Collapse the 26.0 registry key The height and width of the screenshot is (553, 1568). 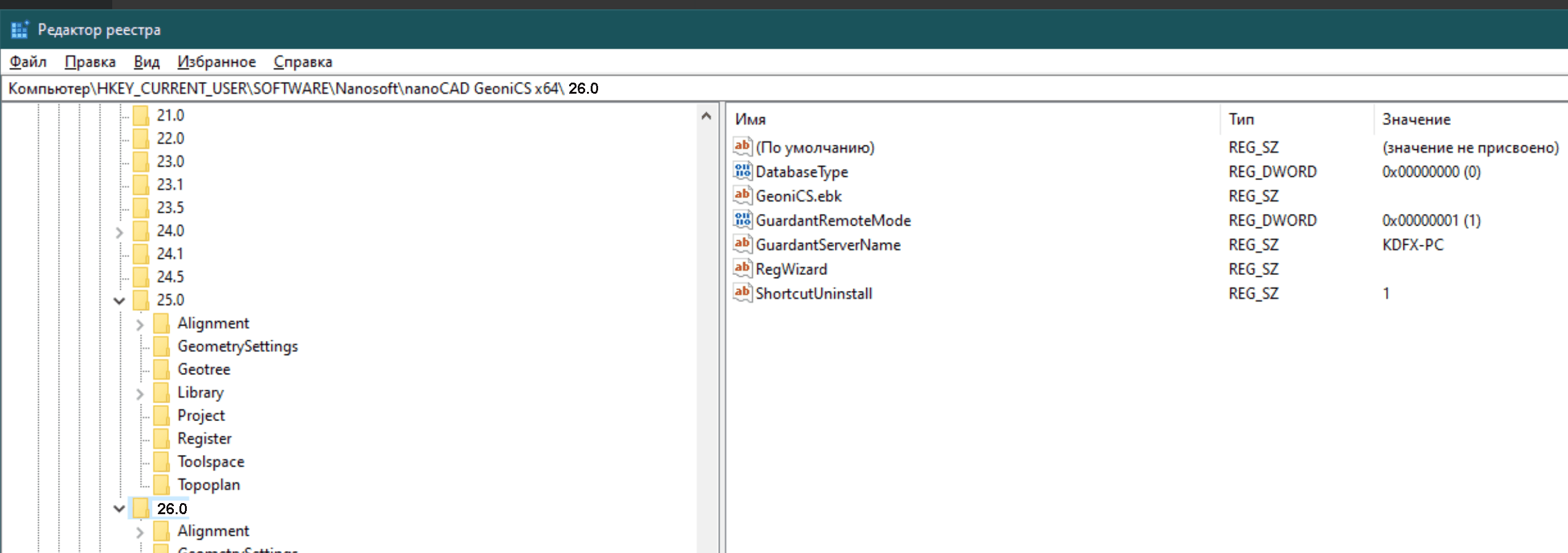pyautogui.click(x=120, y=509)
